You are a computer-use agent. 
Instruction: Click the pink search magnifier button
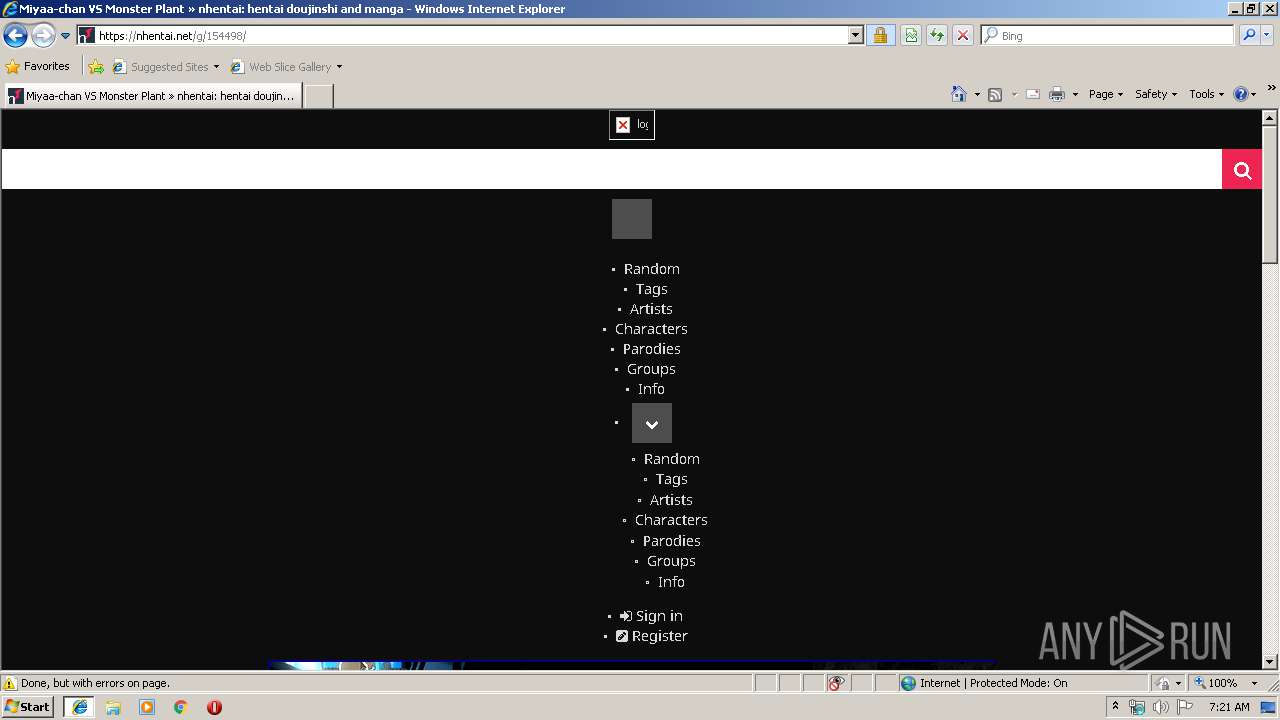coord(1242,169)
